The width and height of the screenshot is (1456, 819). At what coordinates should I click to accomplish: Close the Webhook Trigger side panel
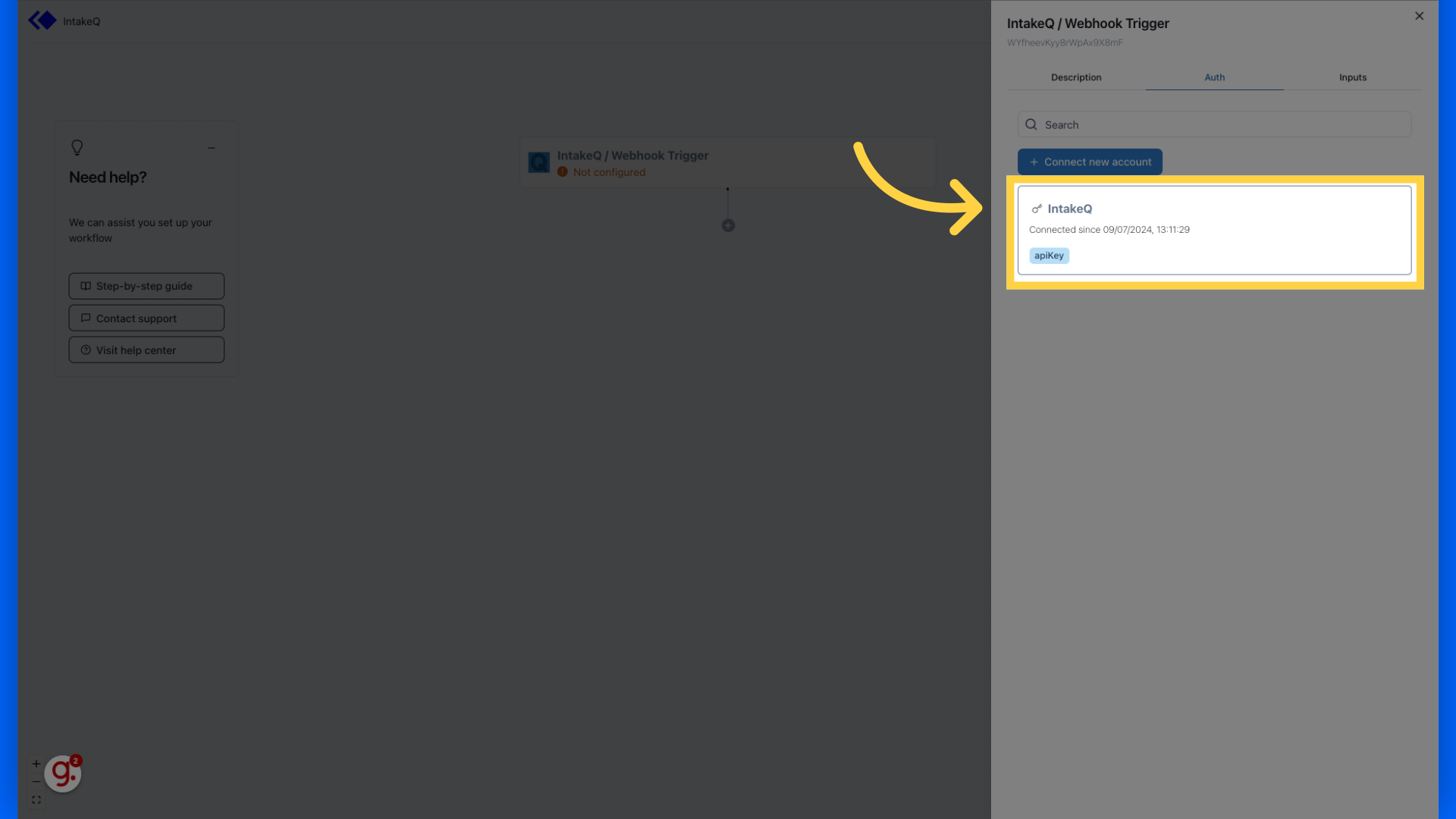click(1419, 16)
